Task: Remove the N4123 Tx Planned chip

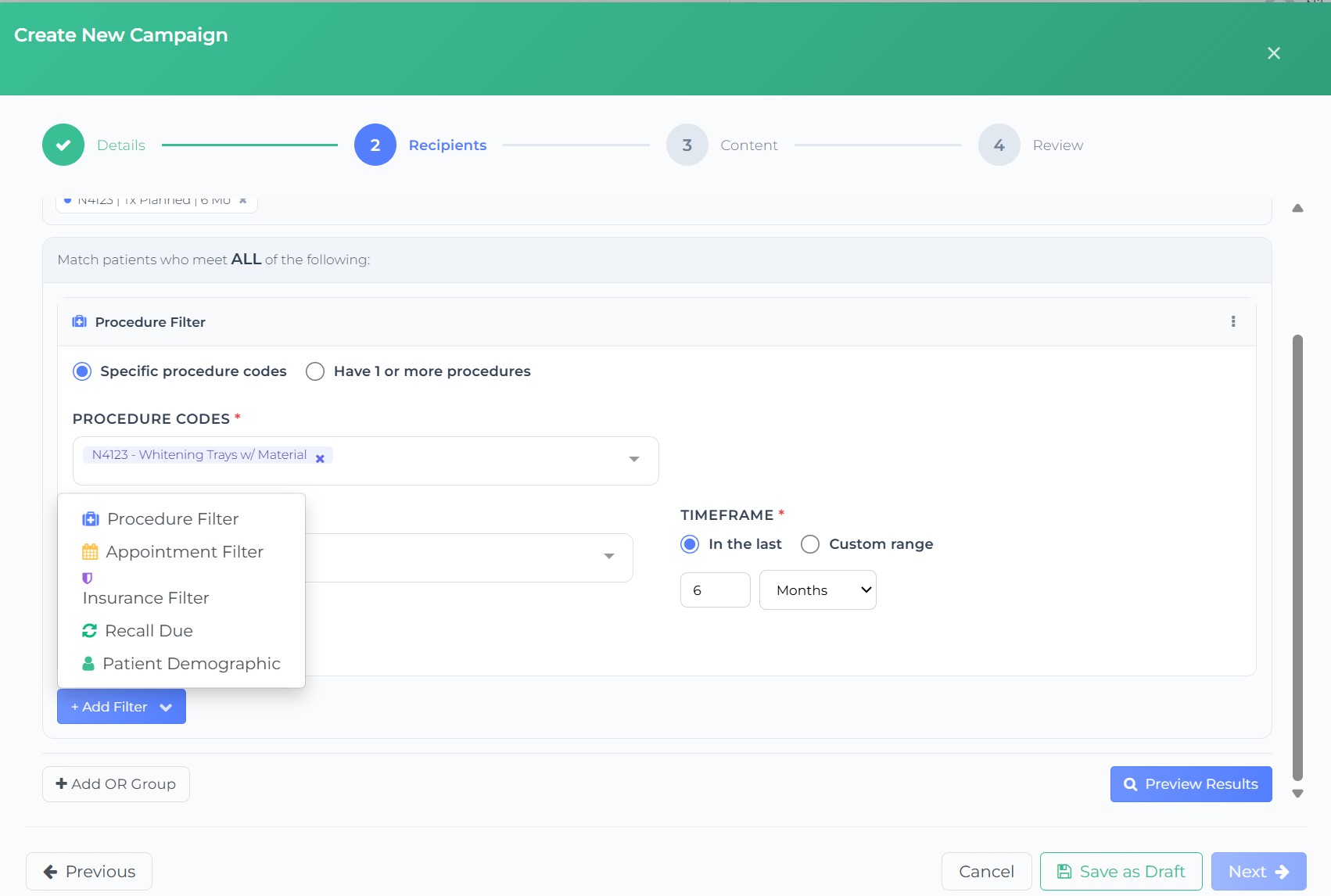Action: (x=243, y=201)
